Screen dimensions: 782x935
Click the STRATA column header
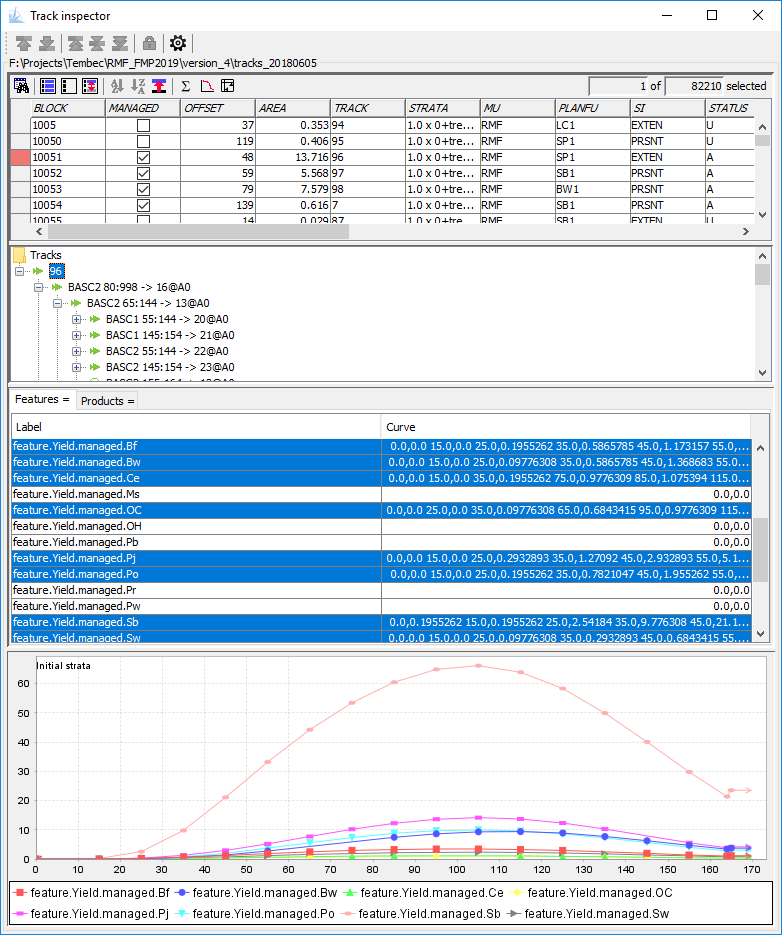441,108
